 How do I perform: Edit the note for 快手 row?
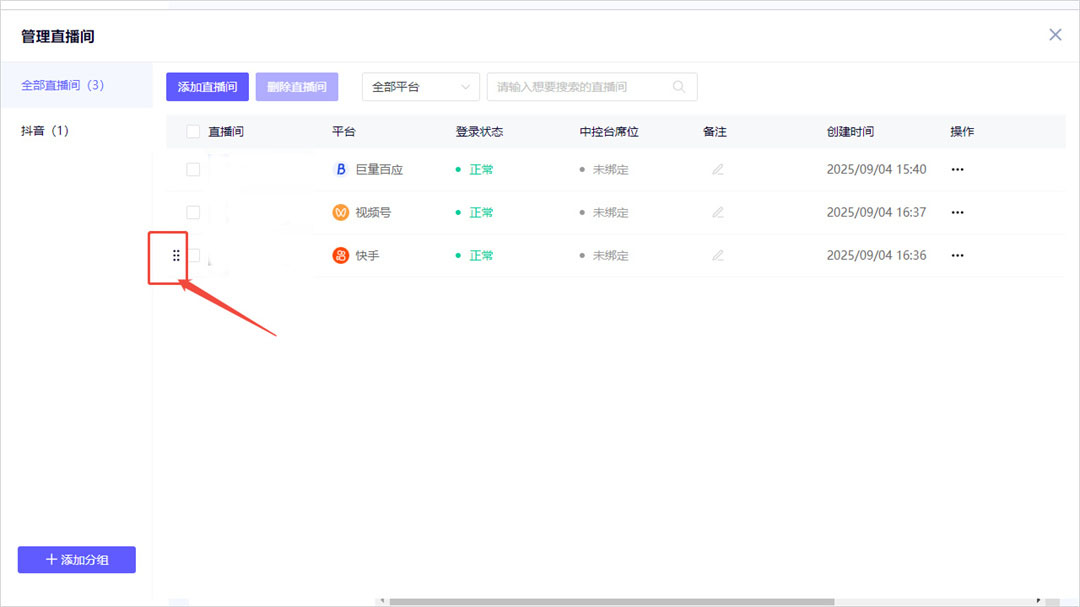718,256
